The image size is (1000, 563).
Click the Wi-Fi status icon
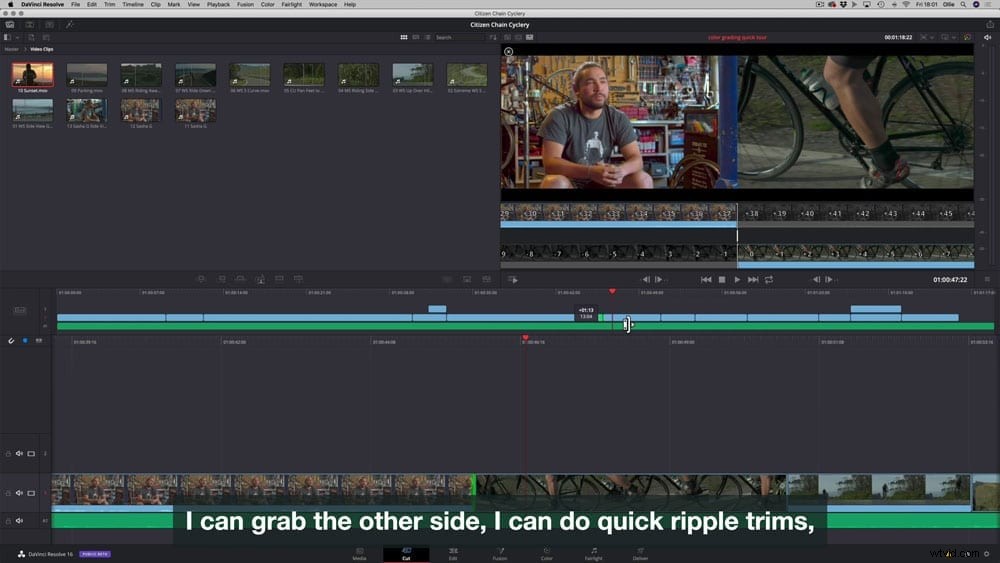(906, 4)
